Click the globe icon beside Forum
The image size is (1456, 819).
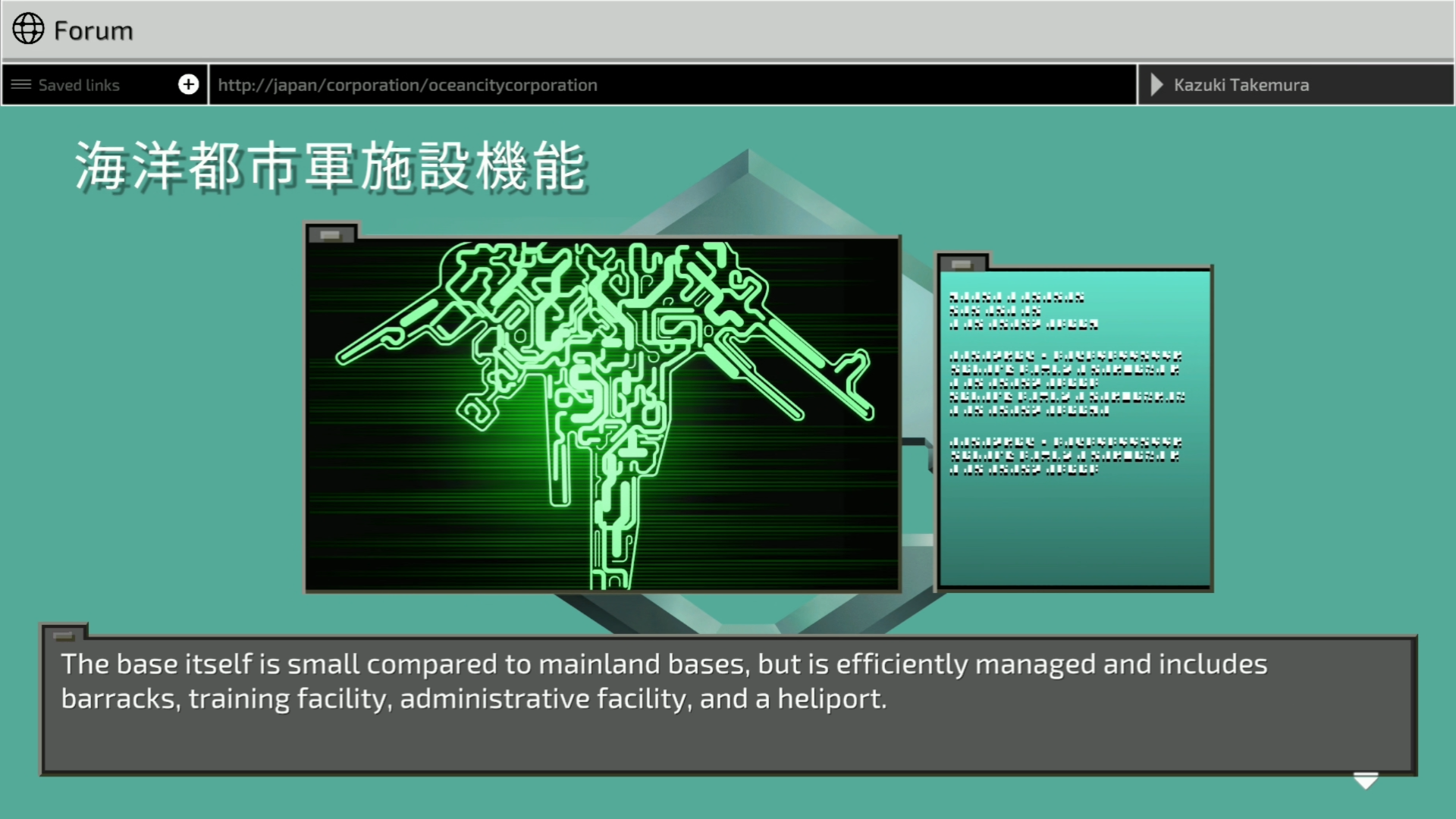click(28, 29)
